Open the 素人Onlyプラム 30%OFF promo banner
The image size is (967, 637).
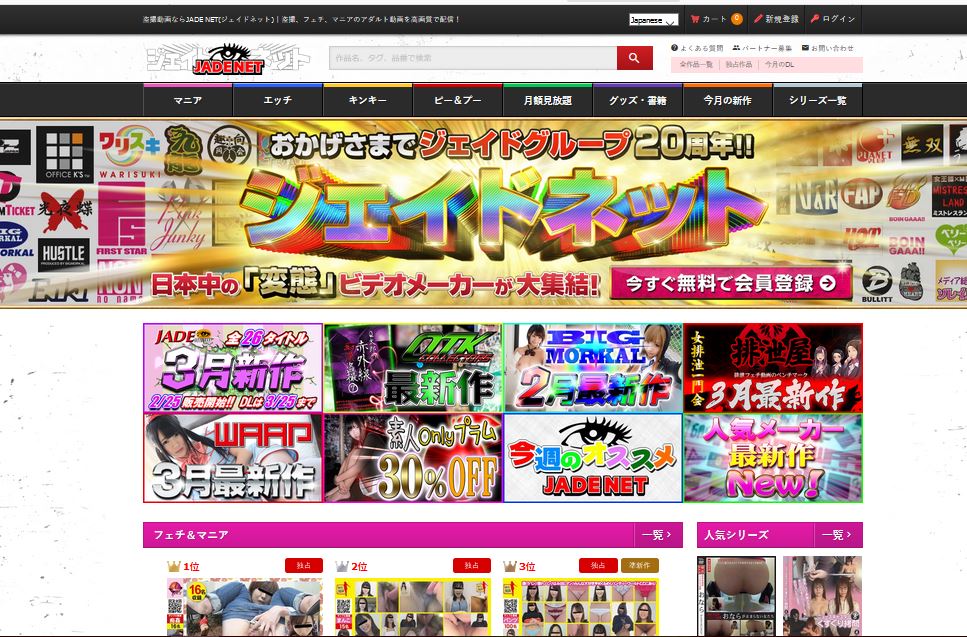(413, 458)
